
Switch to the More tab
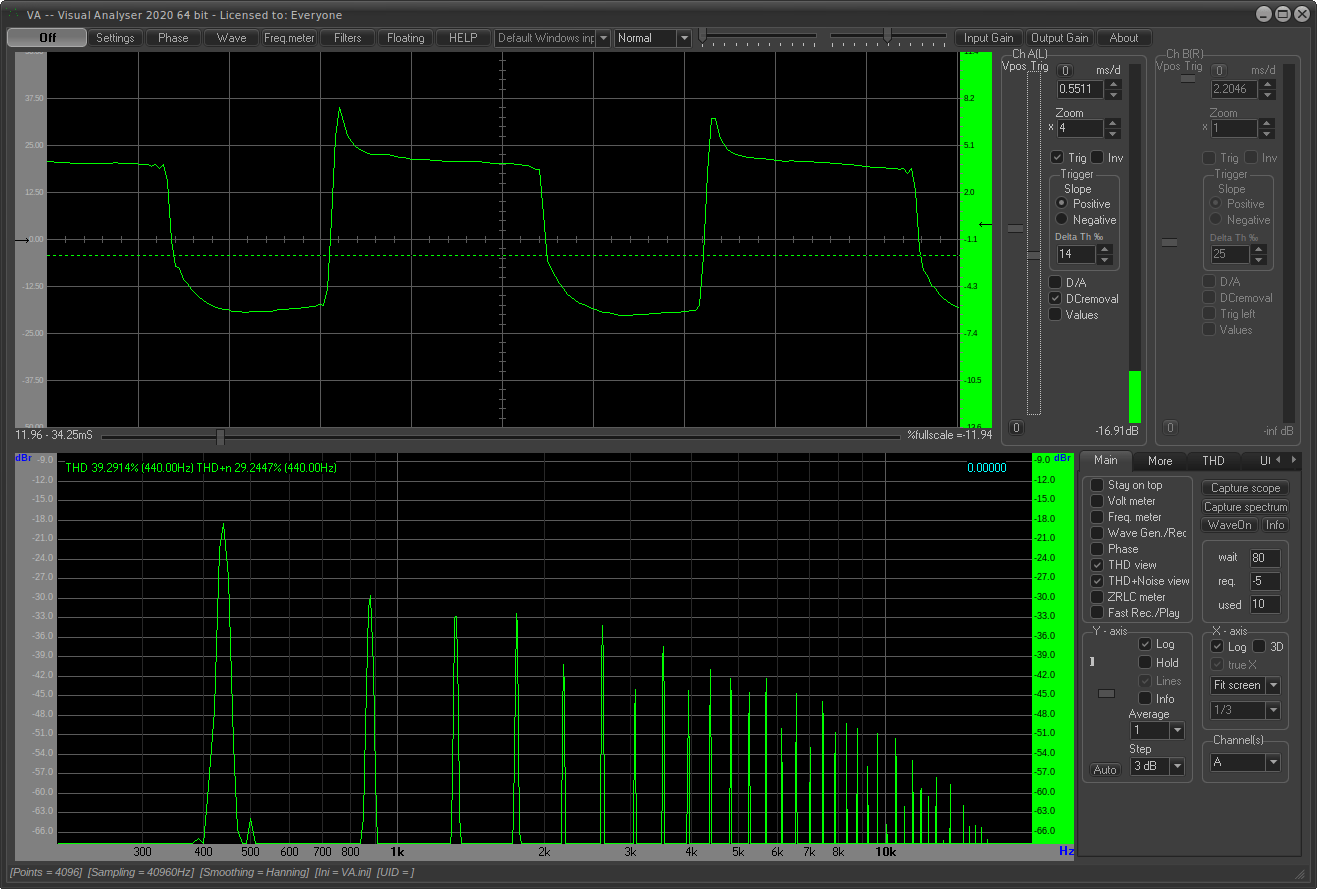click(1160, 461)
